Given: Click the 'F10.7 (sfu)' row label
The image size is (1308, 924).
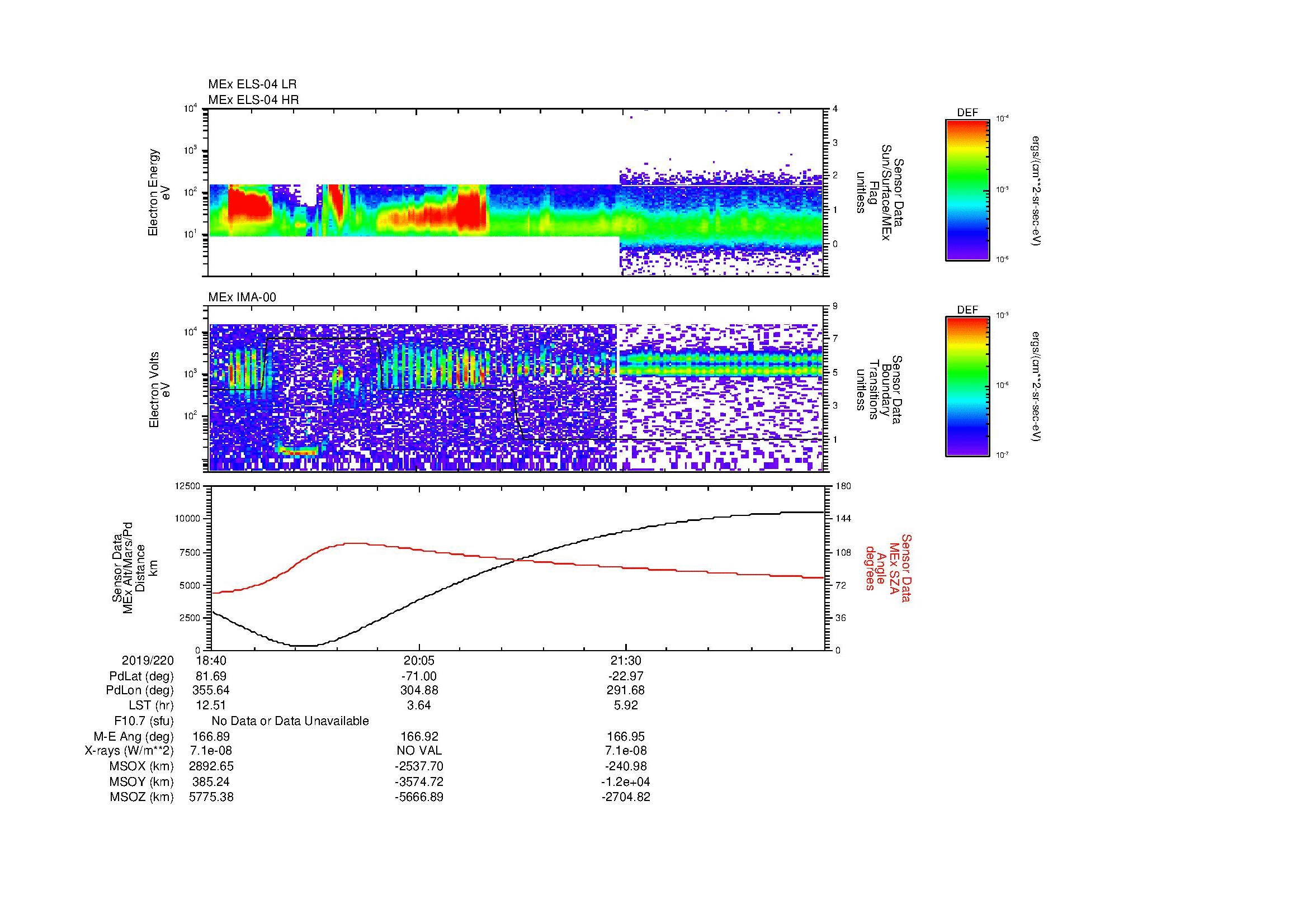Looking at the screenshot, I should coord(144,722).
